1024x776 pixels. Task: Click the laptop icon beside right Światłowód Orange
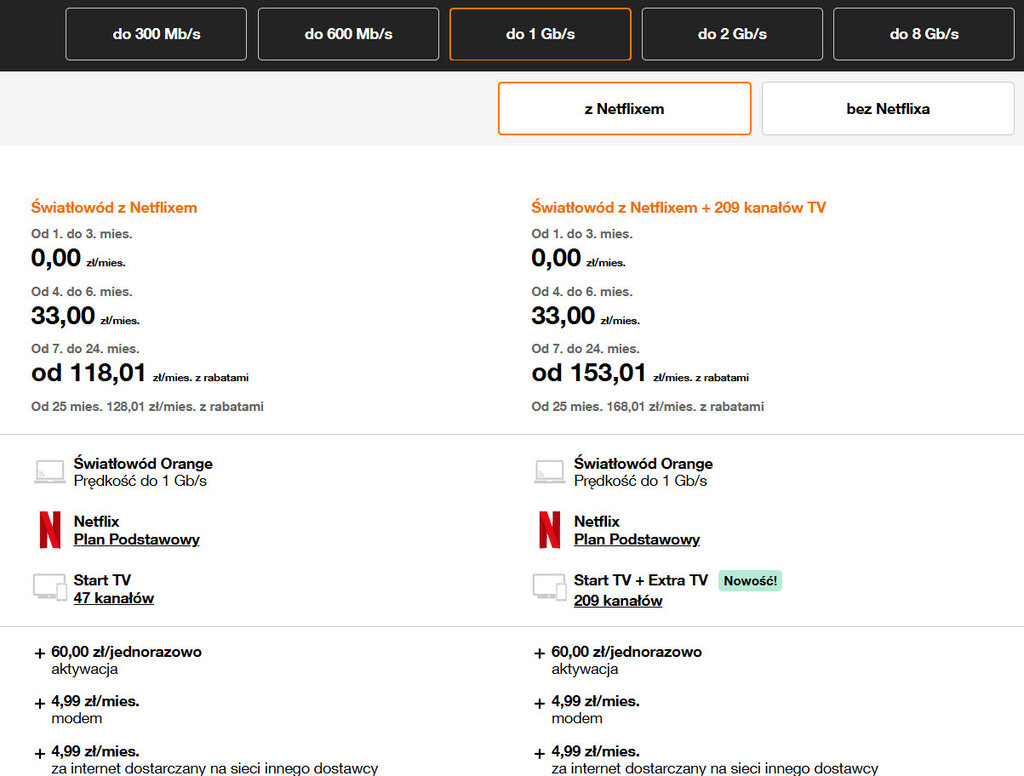tap(550, 472)
